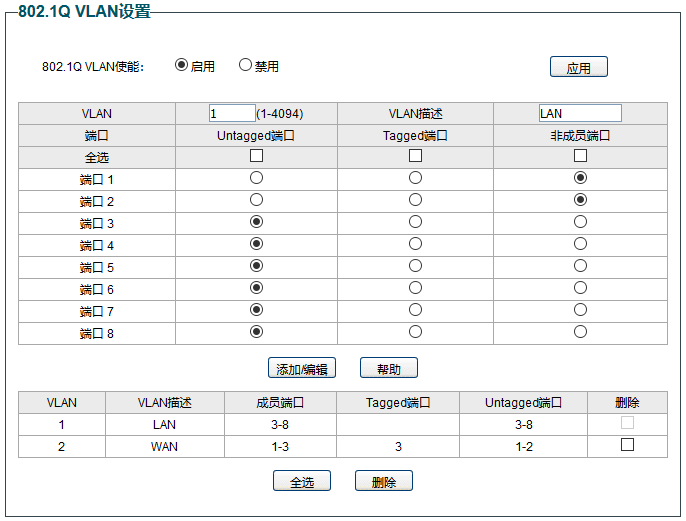Image resolution: width=686 pixels, height=521 pixels.
Task: Set 端口 3 as Tagged port
Action: point(415,222)
